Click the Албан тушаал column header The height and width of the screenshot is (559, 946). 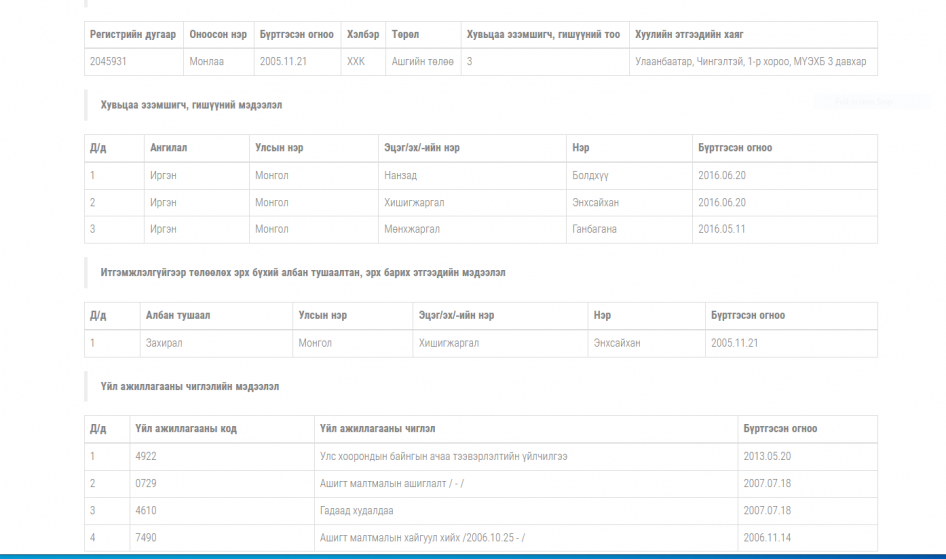click(x=178, y=316)
